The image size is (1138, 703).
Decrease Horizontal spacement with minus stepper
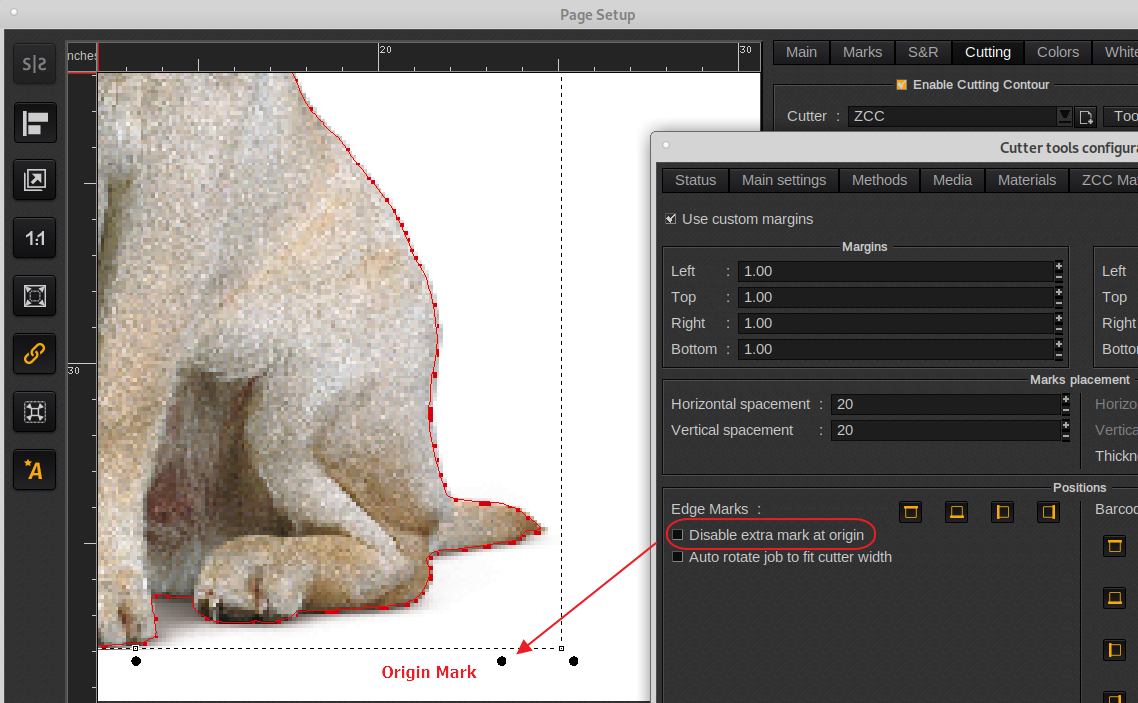(x=1065, y=410)
